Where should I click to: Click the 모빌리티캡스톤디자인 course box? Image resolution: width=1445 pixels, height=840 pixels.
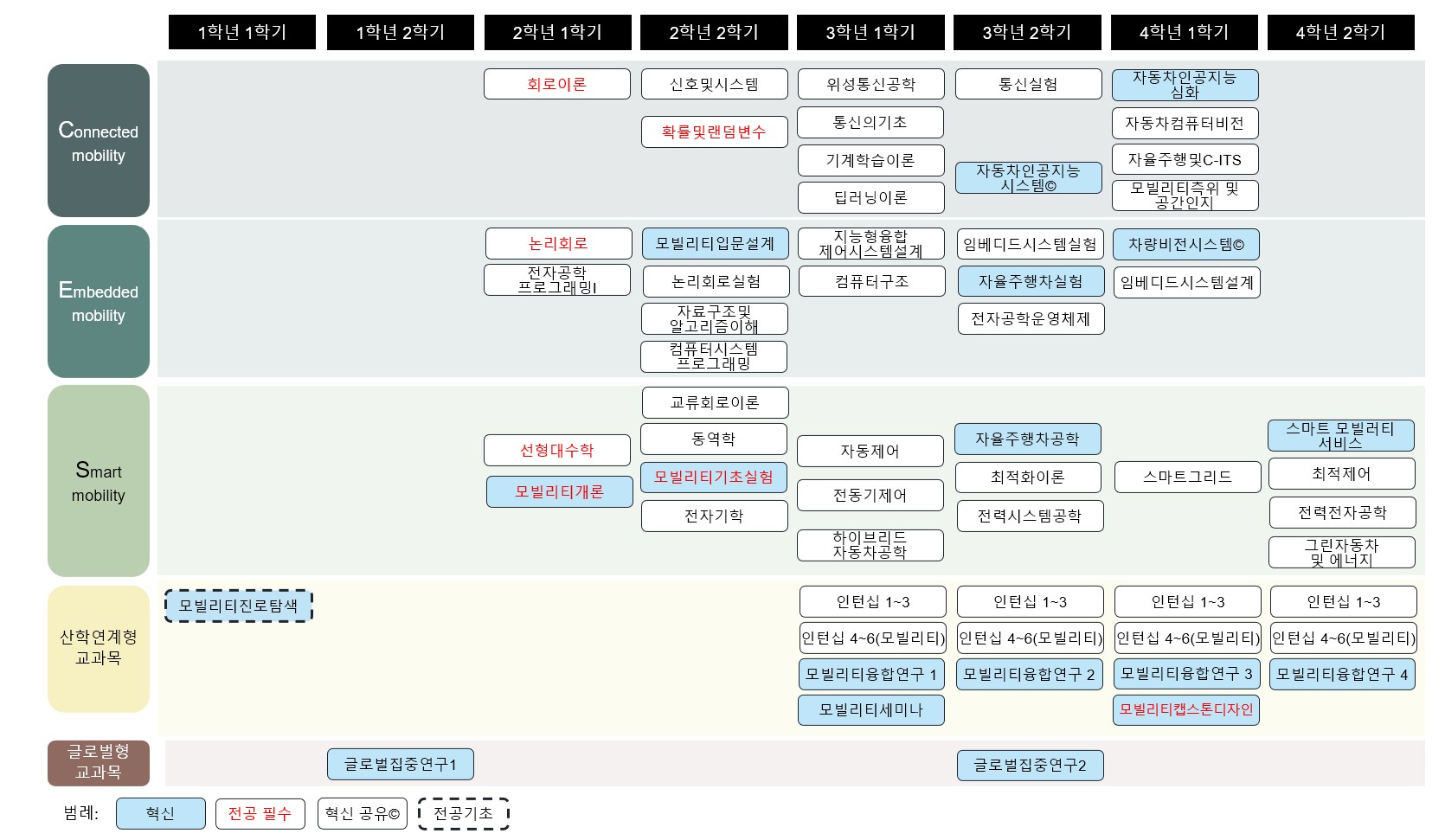(x=1186, y=710)
